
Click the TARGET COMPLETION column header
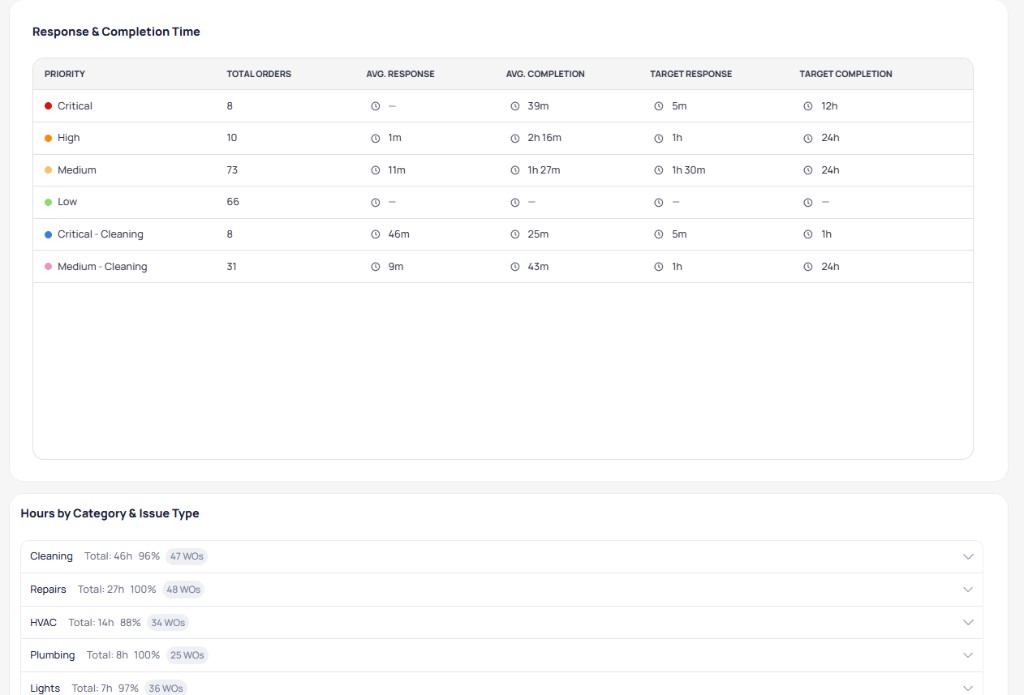point(846,74)
